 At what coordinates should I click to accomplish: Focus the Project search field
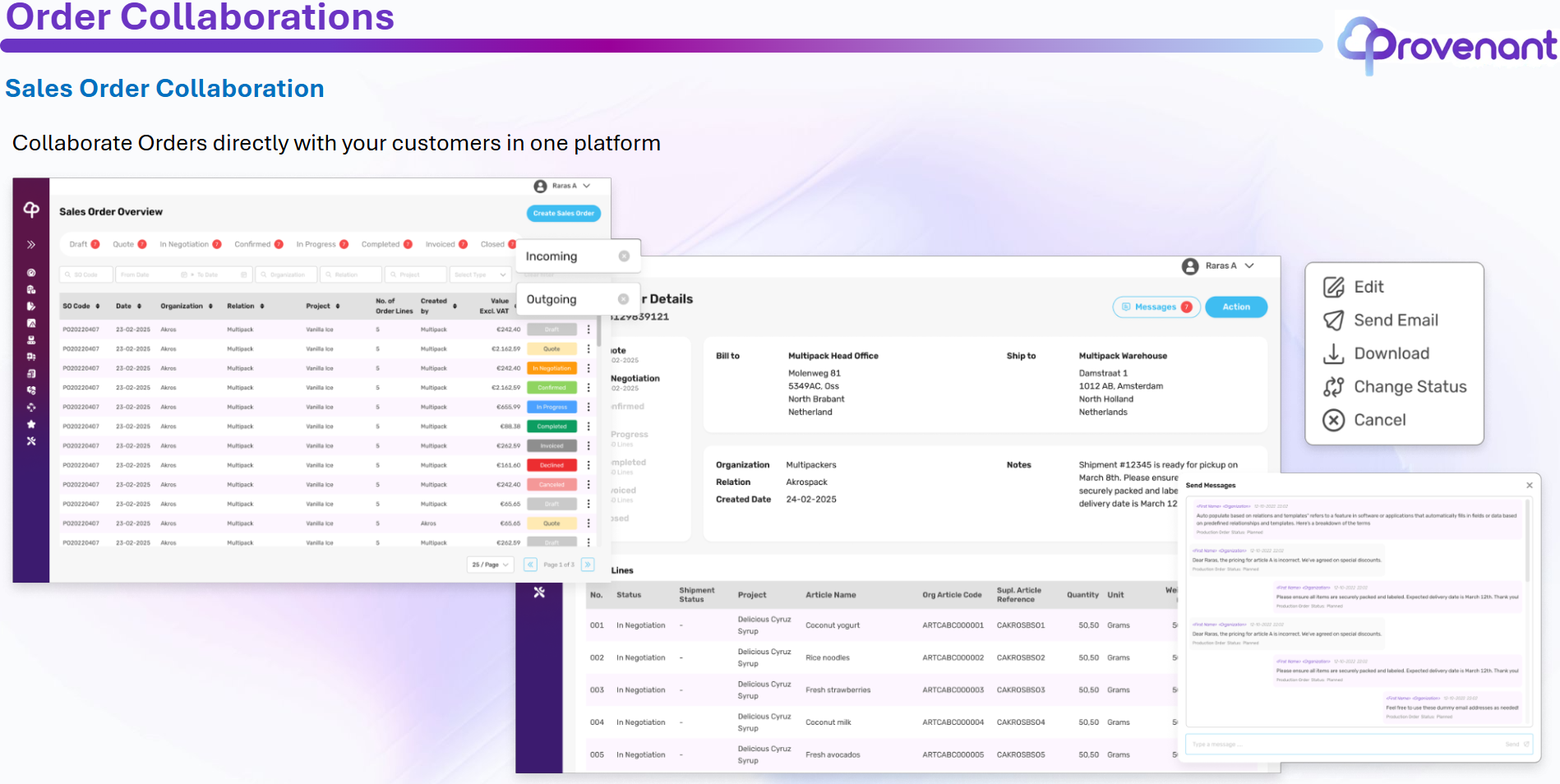click(x=416, y=274)
